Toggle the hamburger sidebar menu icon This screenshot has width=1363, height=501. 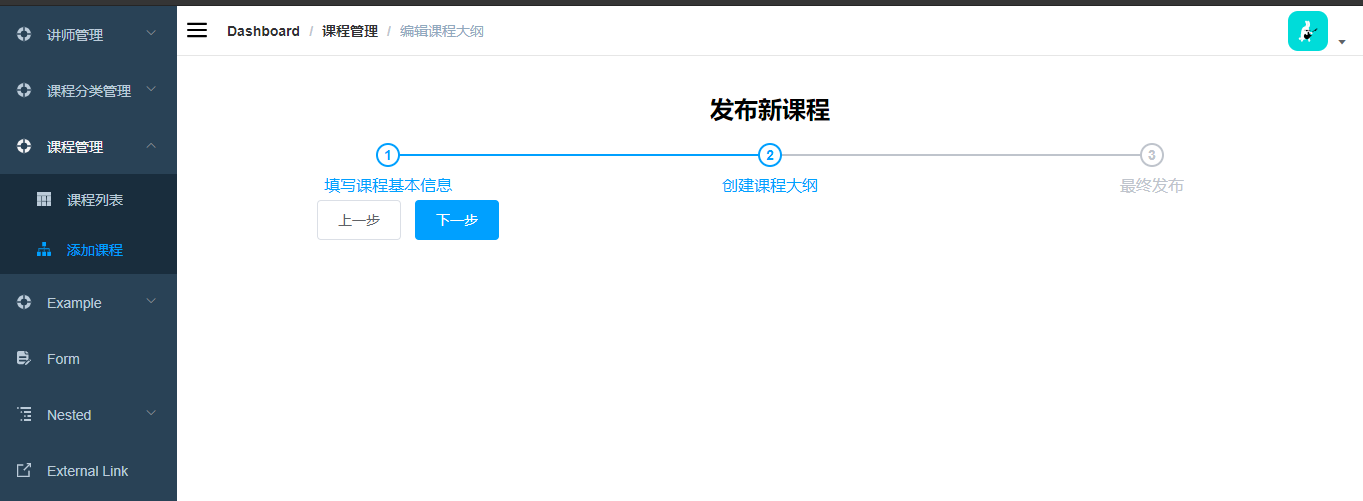197,30
